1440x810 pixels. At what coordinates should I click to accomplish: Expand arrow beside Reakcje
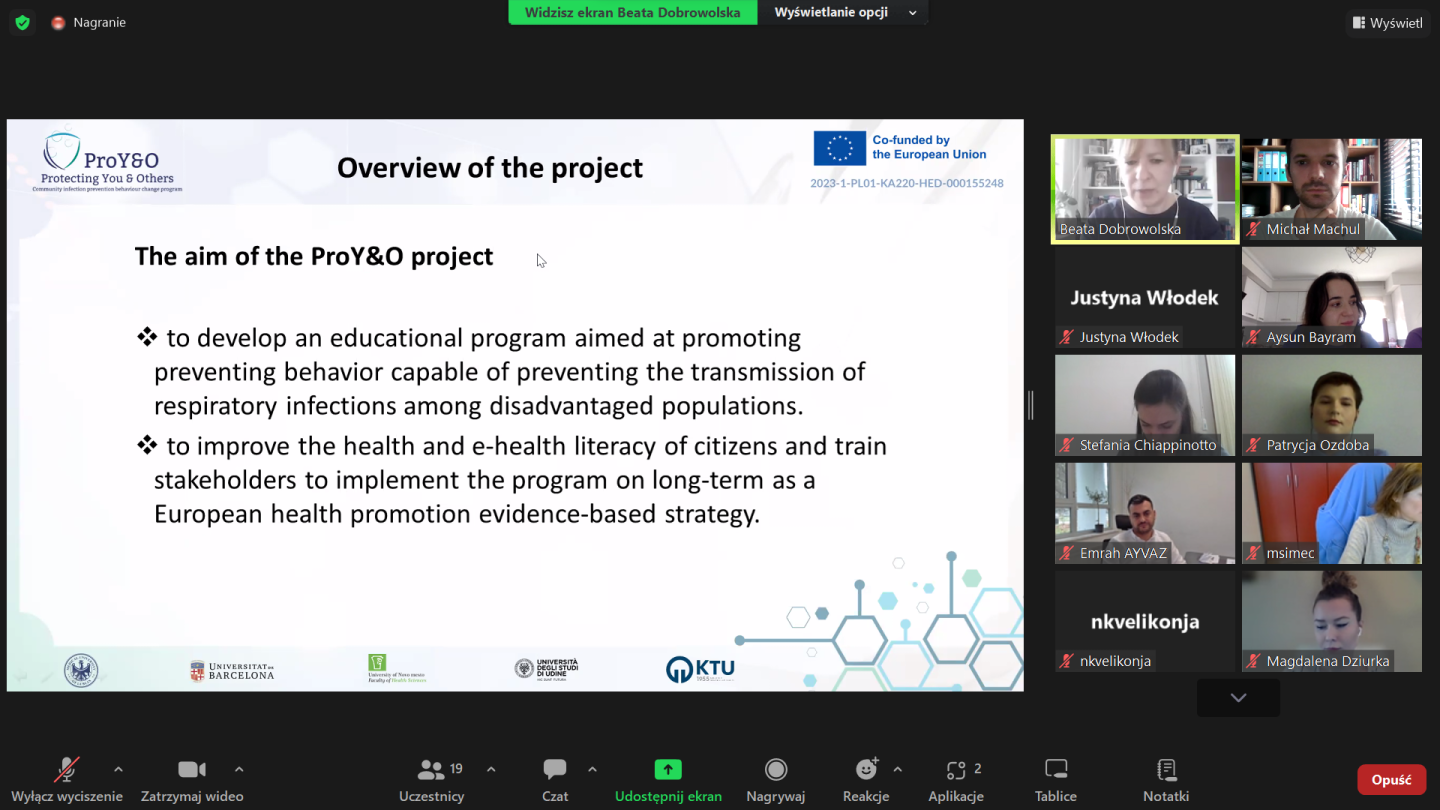point(897,769)
